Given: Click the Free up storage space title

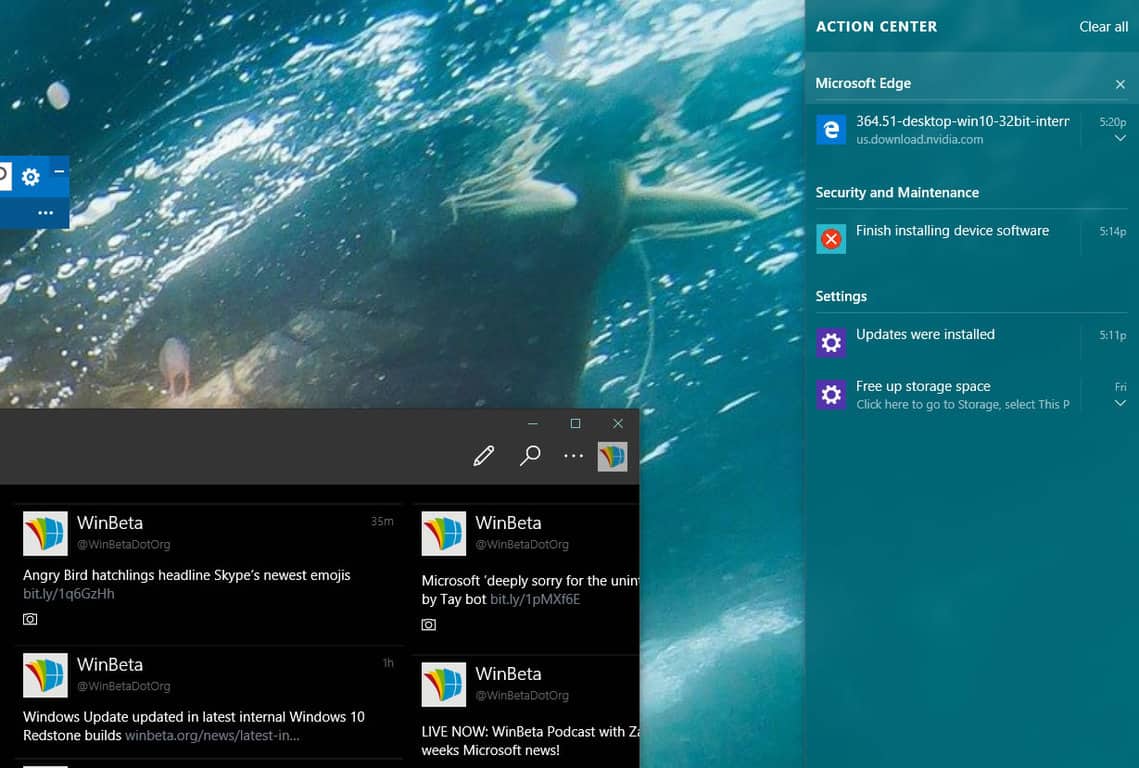Looking at the screenshot, I should click(923, 387).
